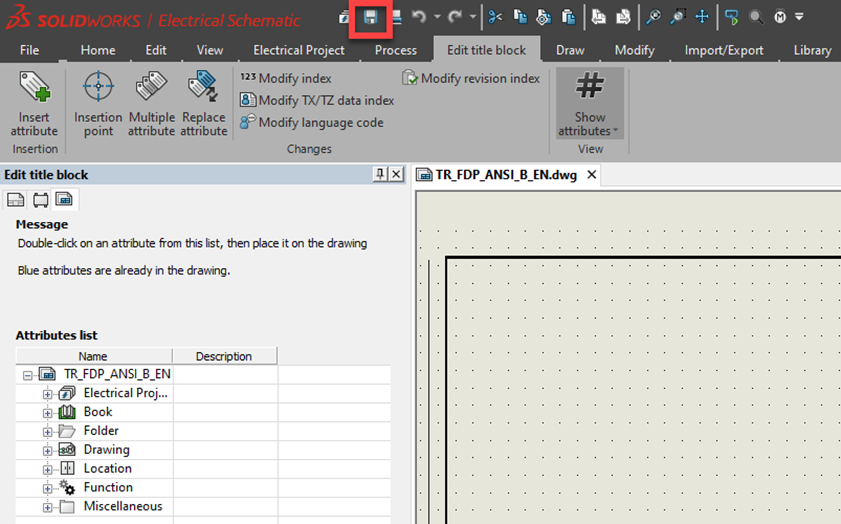The height and width of the screenshot is (524, 841).
Task: Click the command run icon with green arrow
Action: (732, 17)
